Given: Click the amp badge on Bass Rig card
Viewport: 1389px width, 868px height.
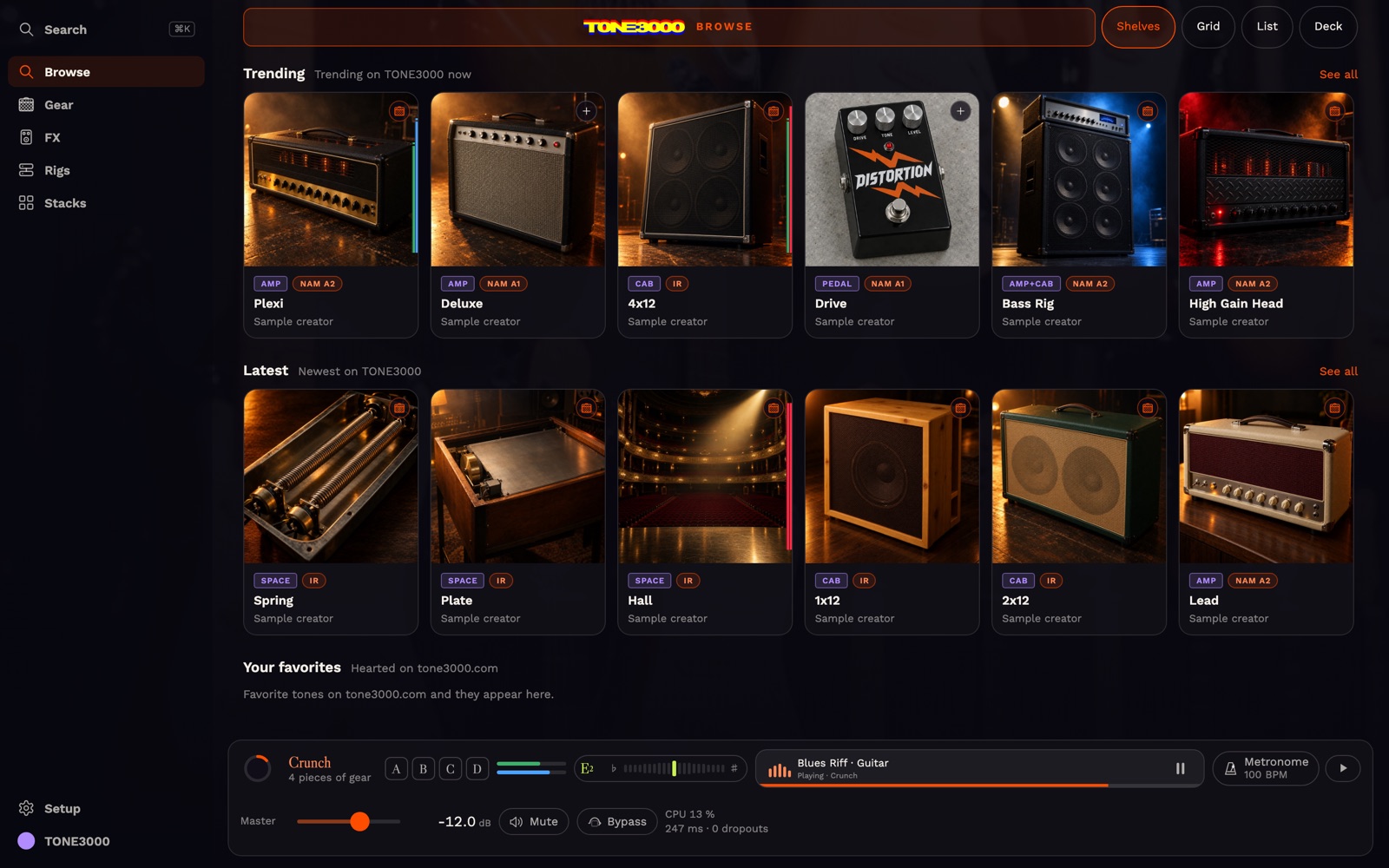Looking at the screenshot, I should [x=1148, y=111].
